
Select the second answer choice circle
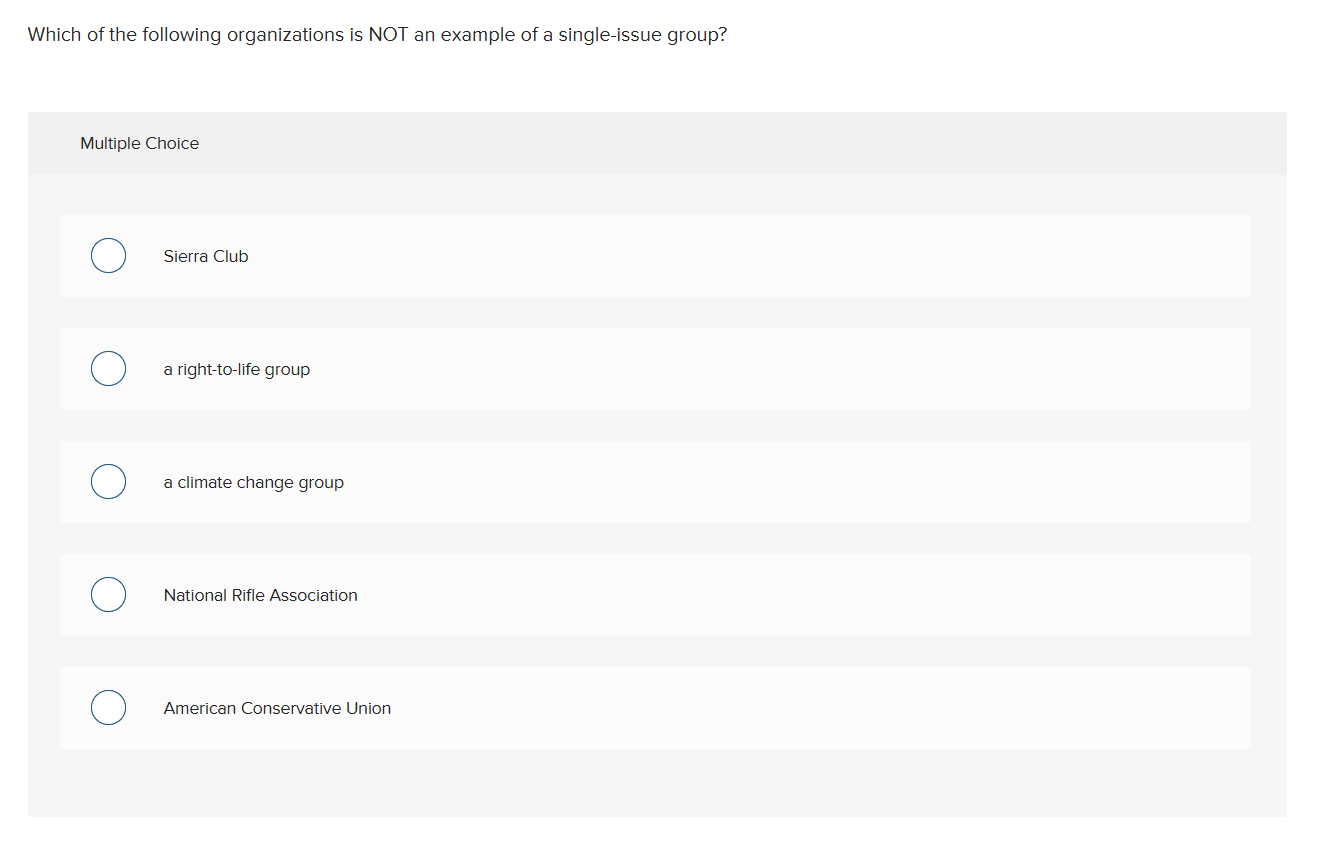coord(108,368)
